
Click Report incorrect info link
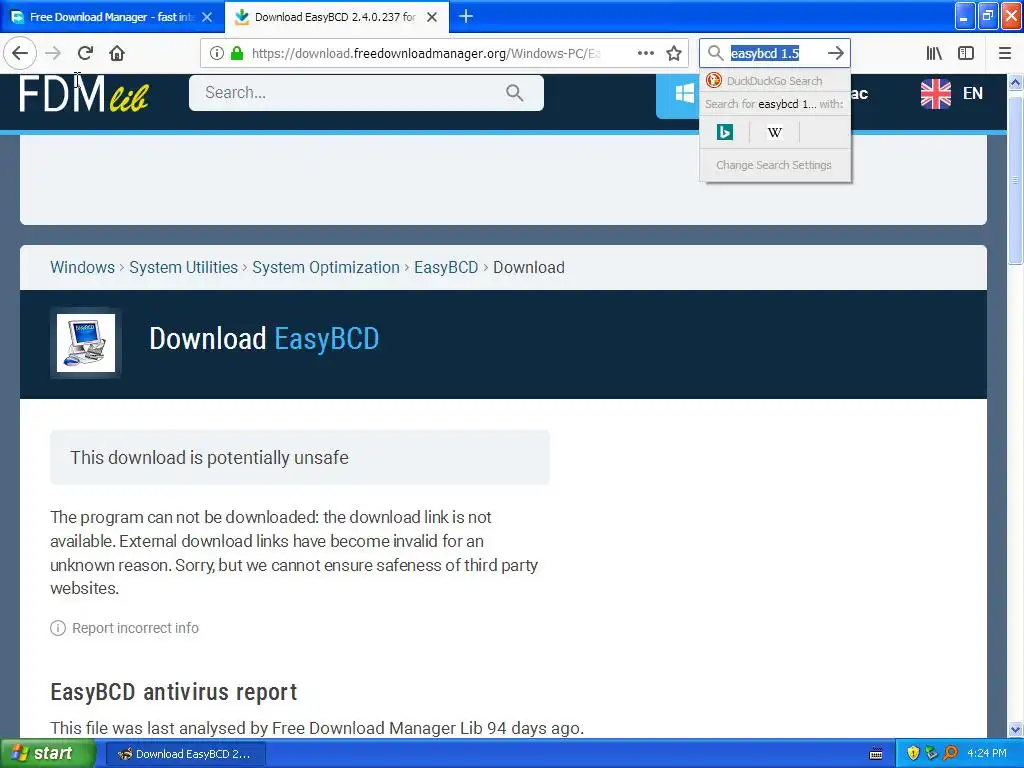pos(135,628)
